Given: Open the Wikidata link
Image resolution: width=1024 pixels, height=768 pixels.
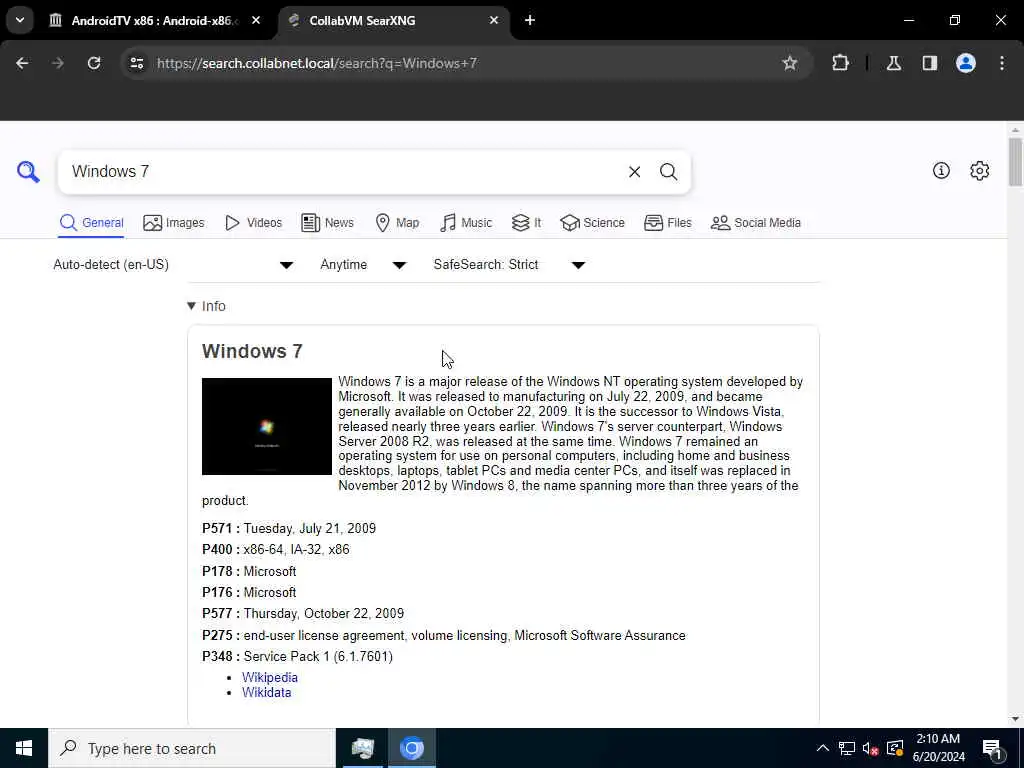Looking at the screenshot, I should tap(266, 692).
